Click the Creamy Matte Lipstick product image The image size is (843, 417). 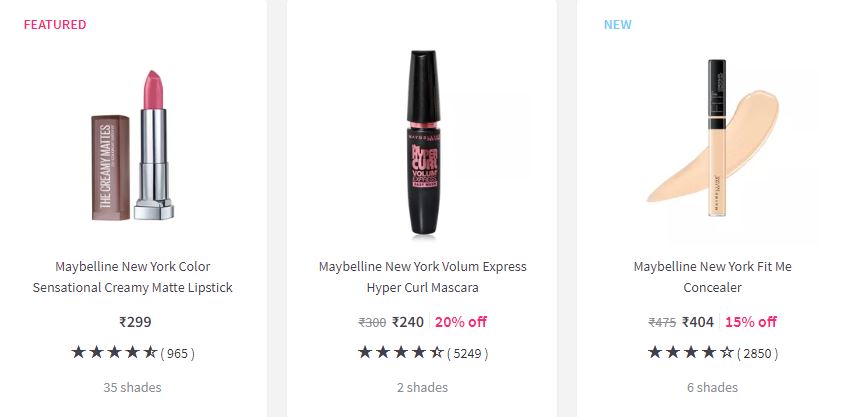132,145
